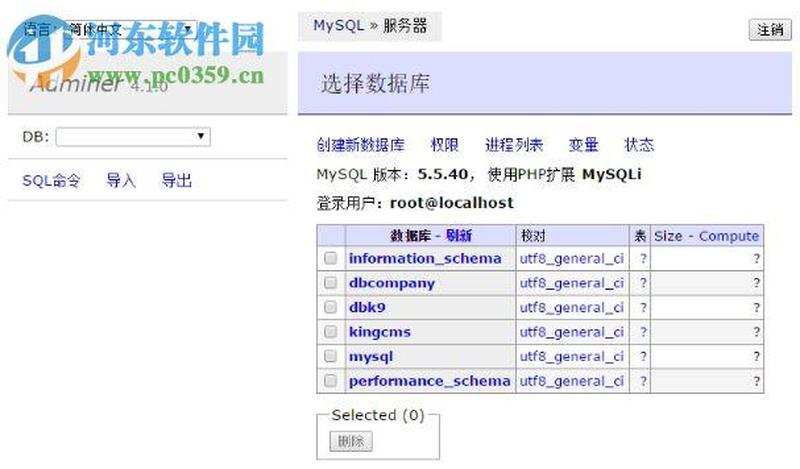
Task: Open the DB selection dropdown
Action: (133, 136)
